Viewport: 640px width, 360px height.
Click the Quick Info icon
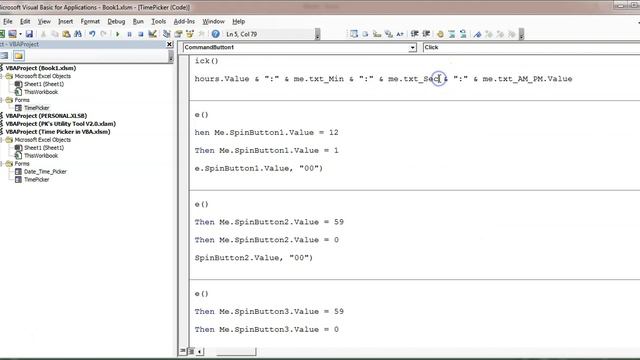[377, 34]
